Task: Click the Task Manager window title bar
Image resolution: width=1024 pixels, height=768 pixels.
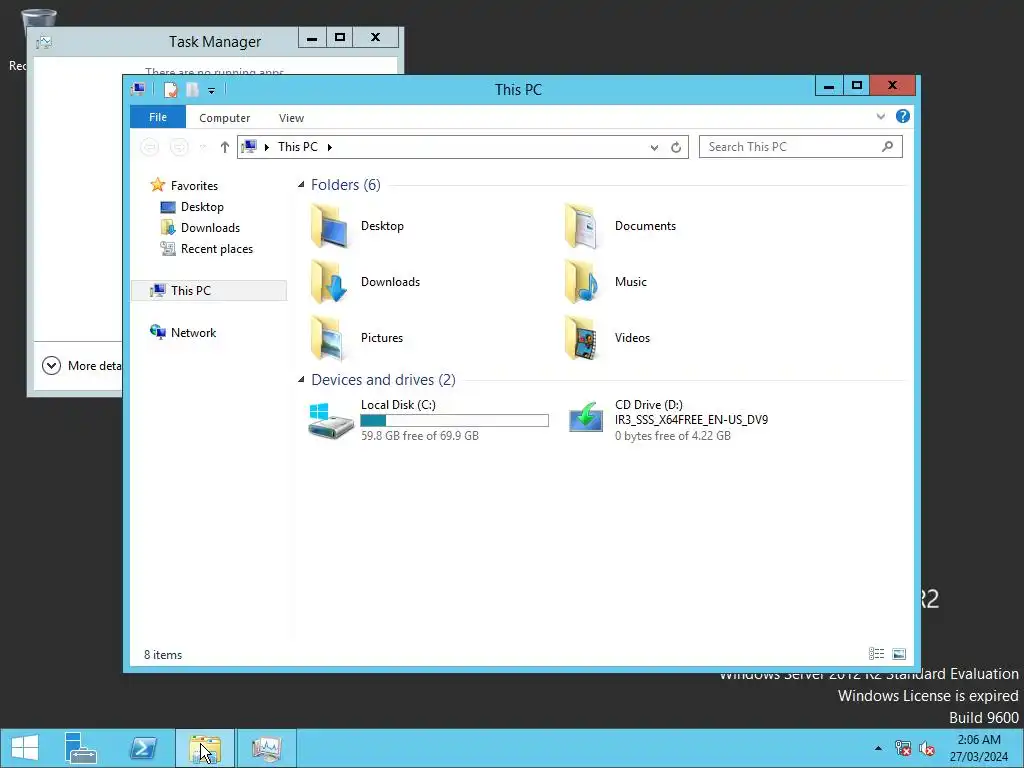Action: tap(215, 42)
